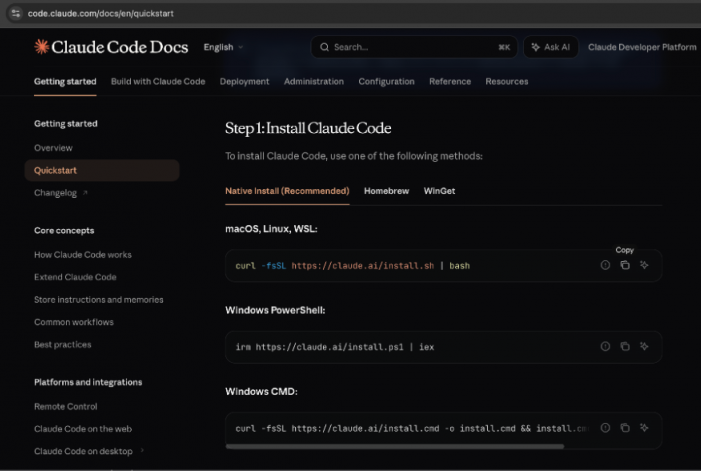Open the Claude Developer Platform link
The width and height of the screenshot is (701, 471).
[x=642, y=47]
